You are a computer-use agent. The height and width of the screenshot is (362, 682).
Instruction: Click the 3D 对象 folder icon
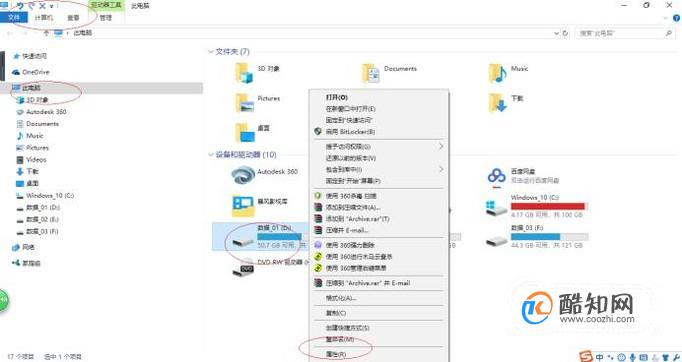coord(244,73)
